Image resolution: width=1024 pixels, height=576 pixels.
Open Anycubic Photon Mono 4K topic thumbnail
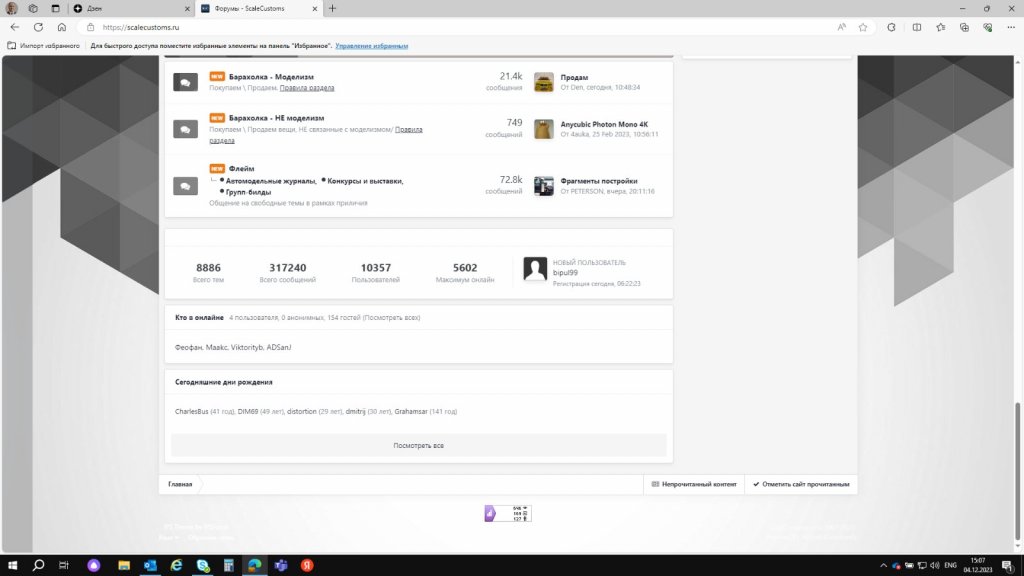pyautogui.click(x=544, y=129)
